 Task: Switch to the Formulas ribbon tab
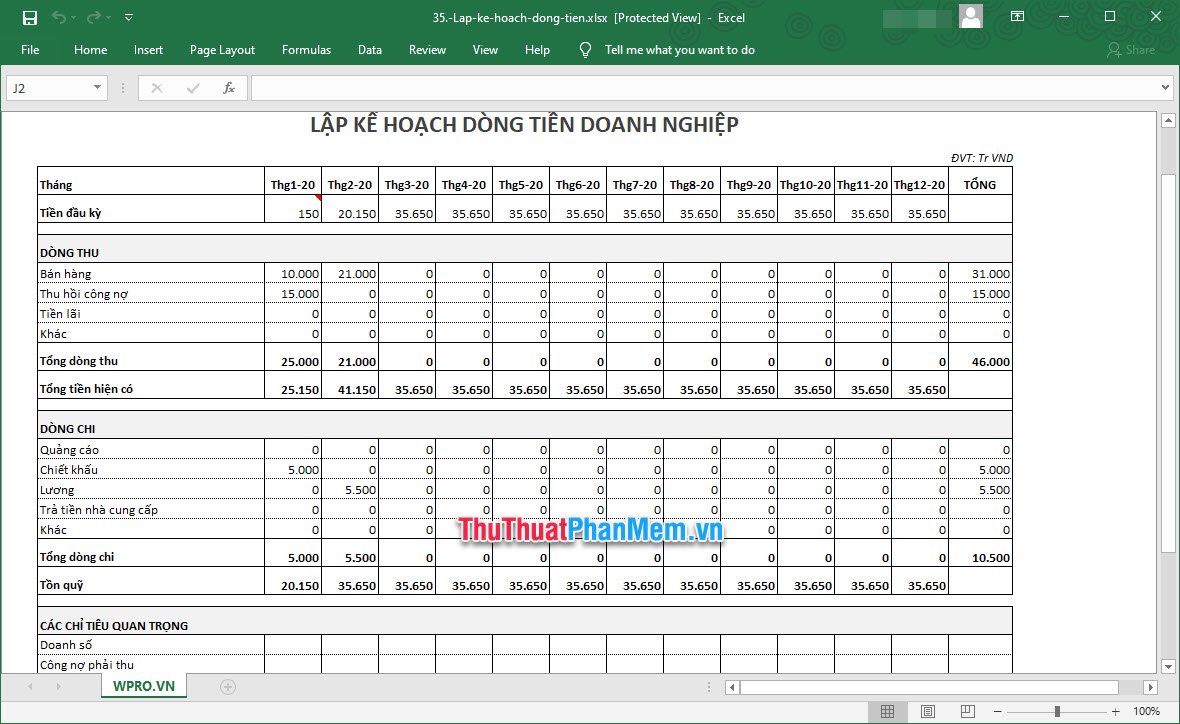coord(306,49)
